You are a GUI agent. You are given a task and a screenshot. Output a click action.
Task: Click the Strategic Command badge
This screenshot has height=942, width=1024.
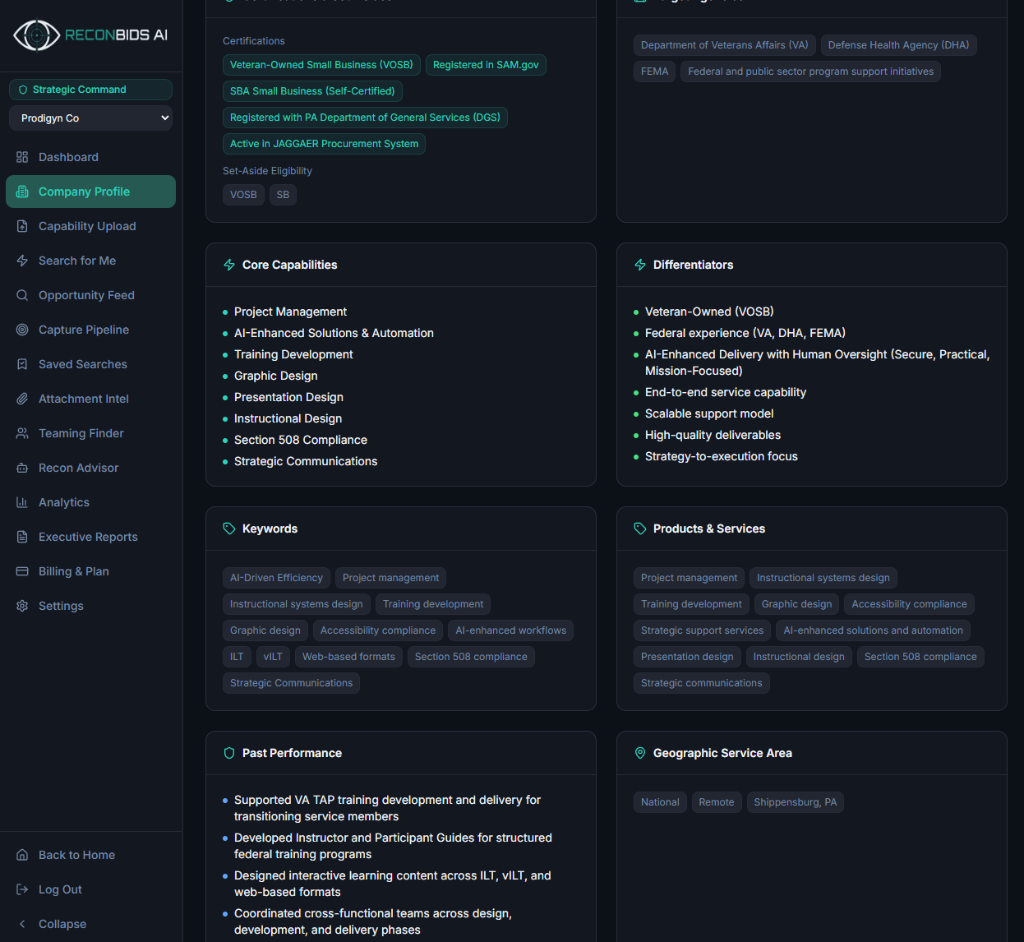tap(91, 89)
